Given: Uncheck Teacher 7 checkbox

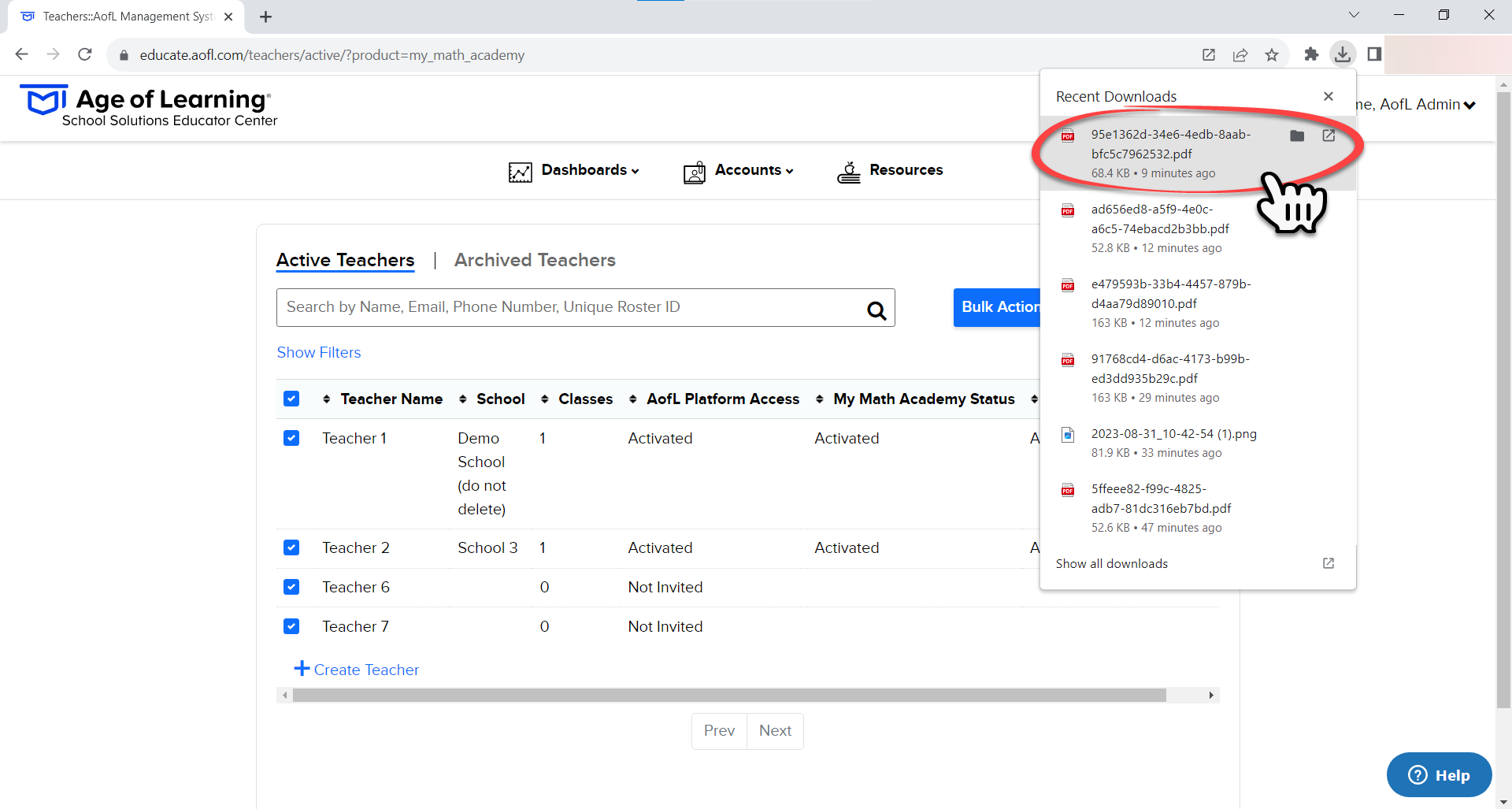Looking at the screenshot, I should point(291,626).
